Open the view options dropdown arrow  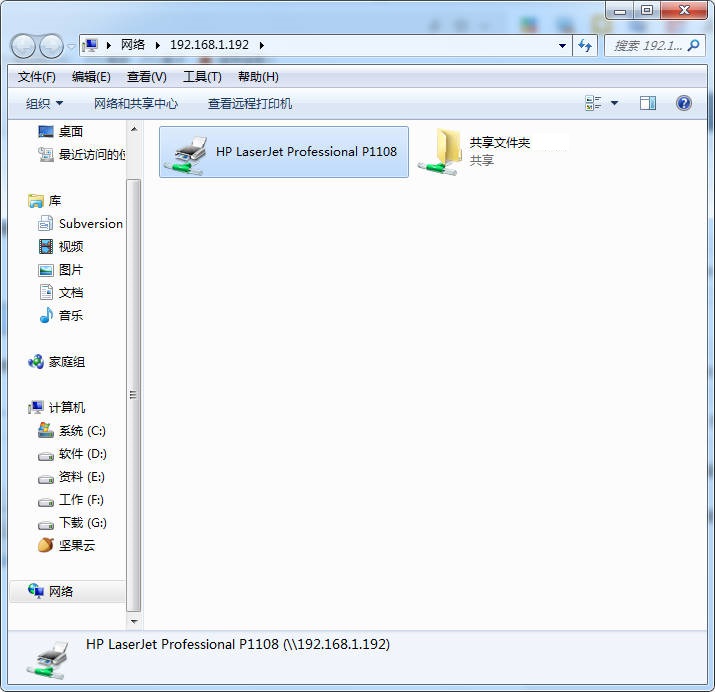coord(614,103)
